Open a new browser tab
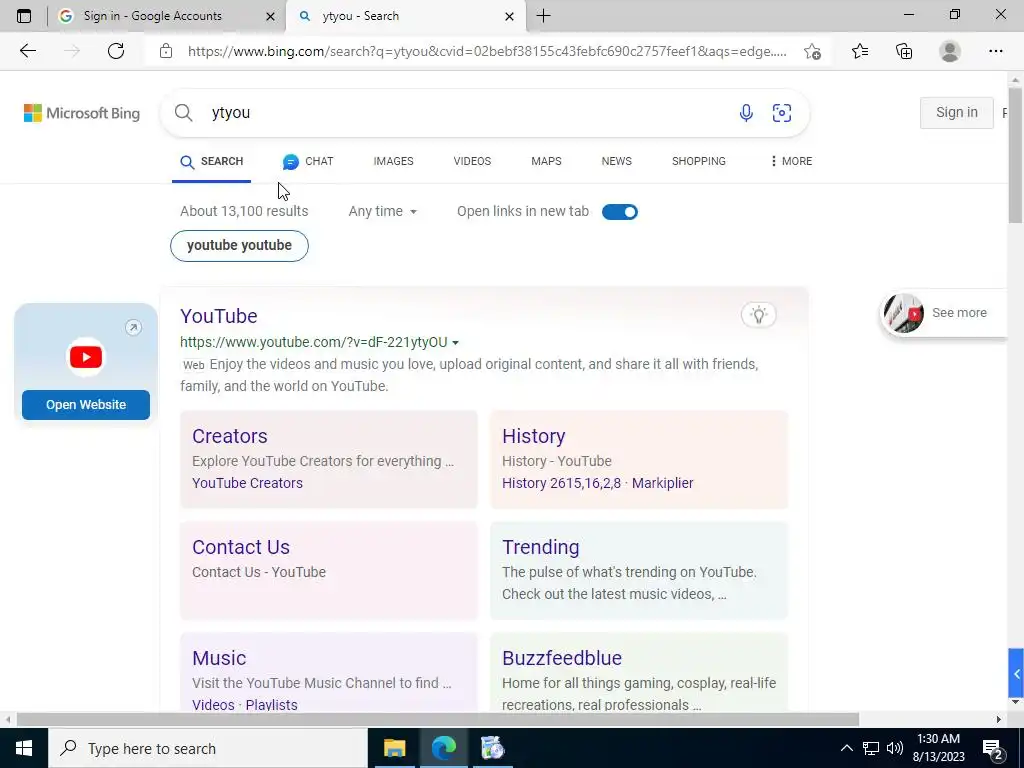The height and width of the screenshot is (768, 1024). [543, 16]
